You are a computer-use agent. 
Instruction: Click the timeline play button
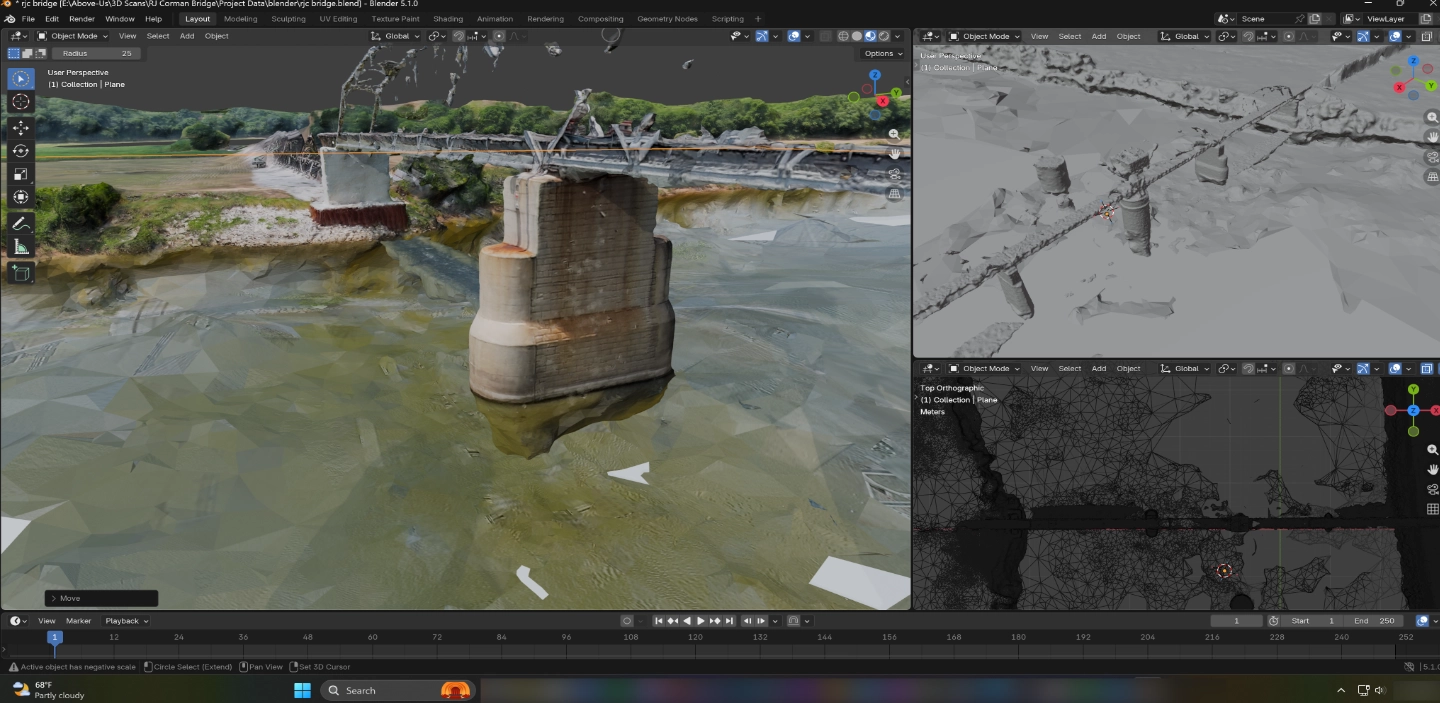click(x=701, y=621)
